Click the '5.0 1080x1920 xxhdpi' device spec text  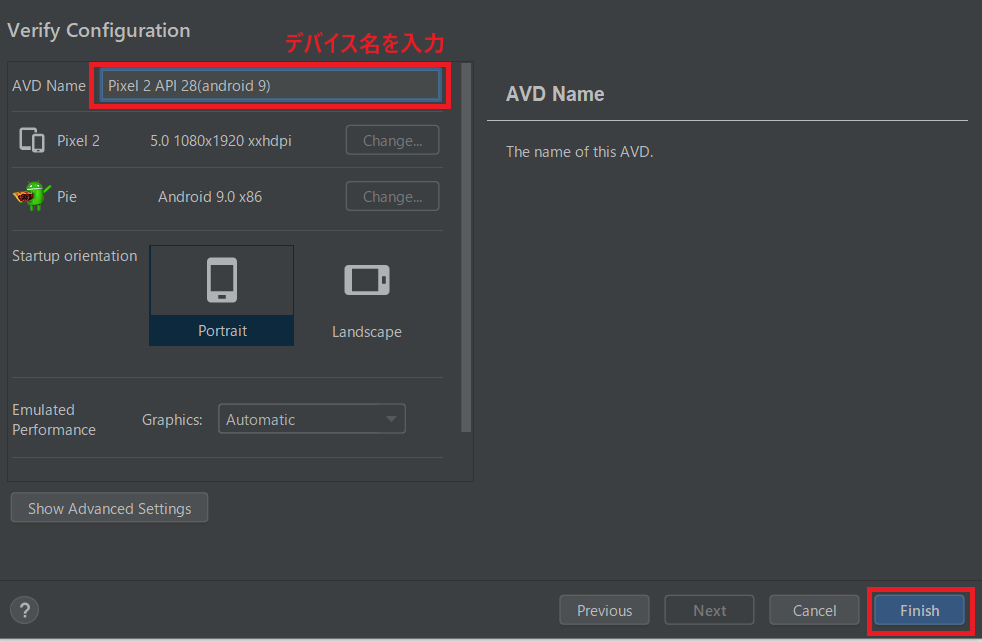[221, 141]
